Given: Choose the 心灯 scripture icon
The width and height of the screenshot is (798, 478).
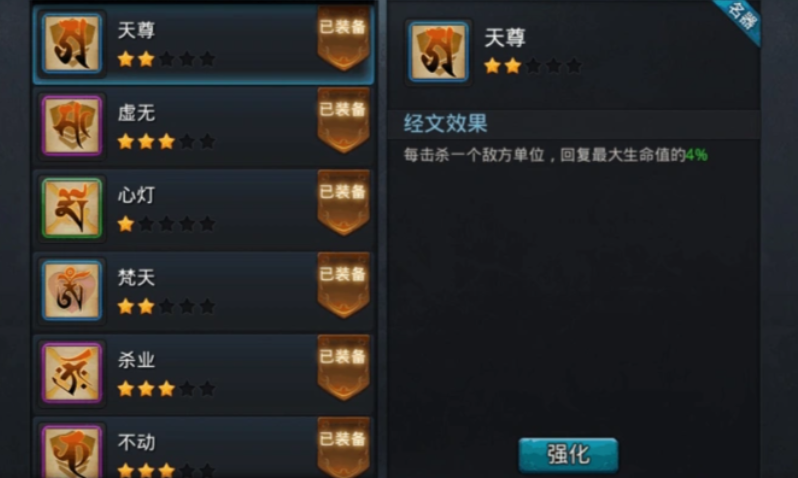Looking at the screenshot, I should 72,208.
